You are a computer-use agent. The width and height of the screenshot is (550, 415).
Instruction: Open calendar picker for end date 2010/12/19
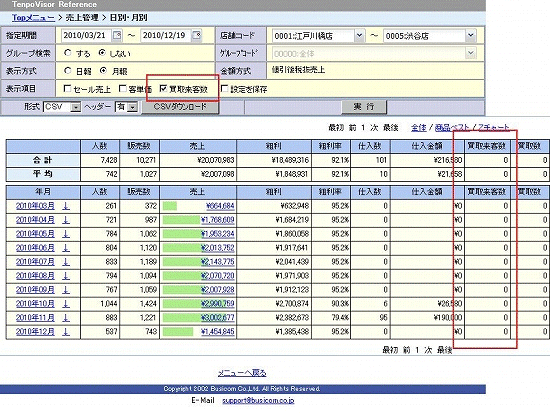point(197,35)
